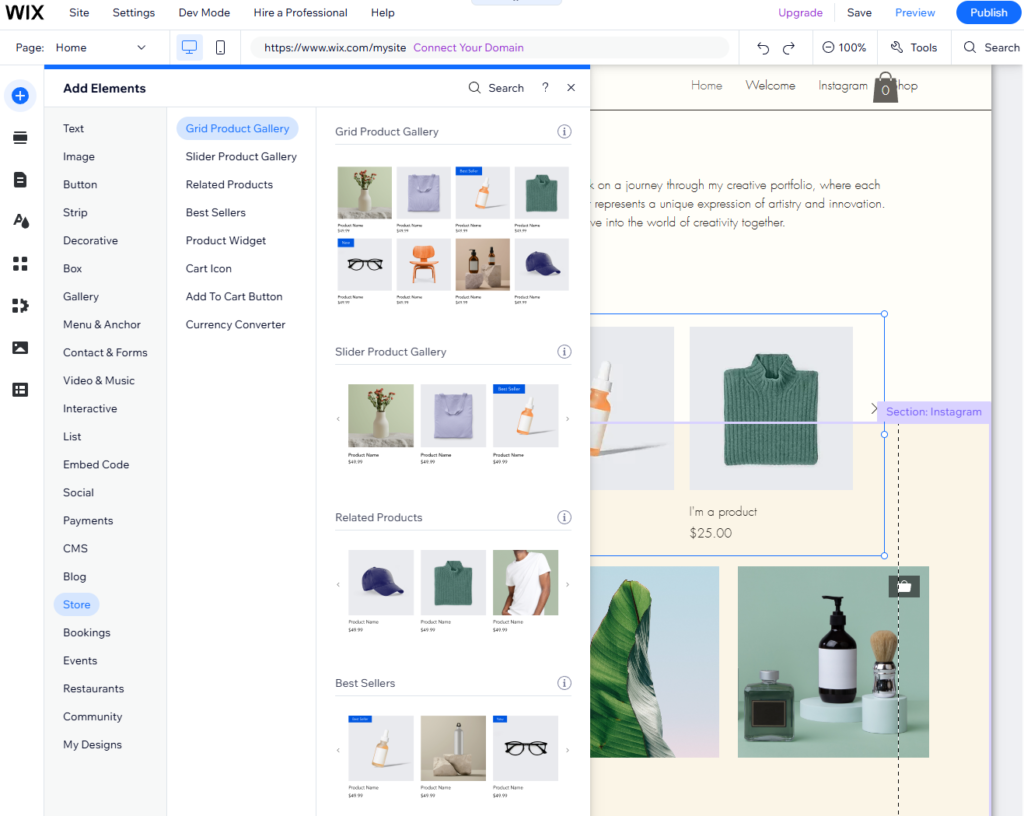View the Grid Product Gallery info icon
Viewport: 1024px width, 816px height.
[x=564, y=131]
